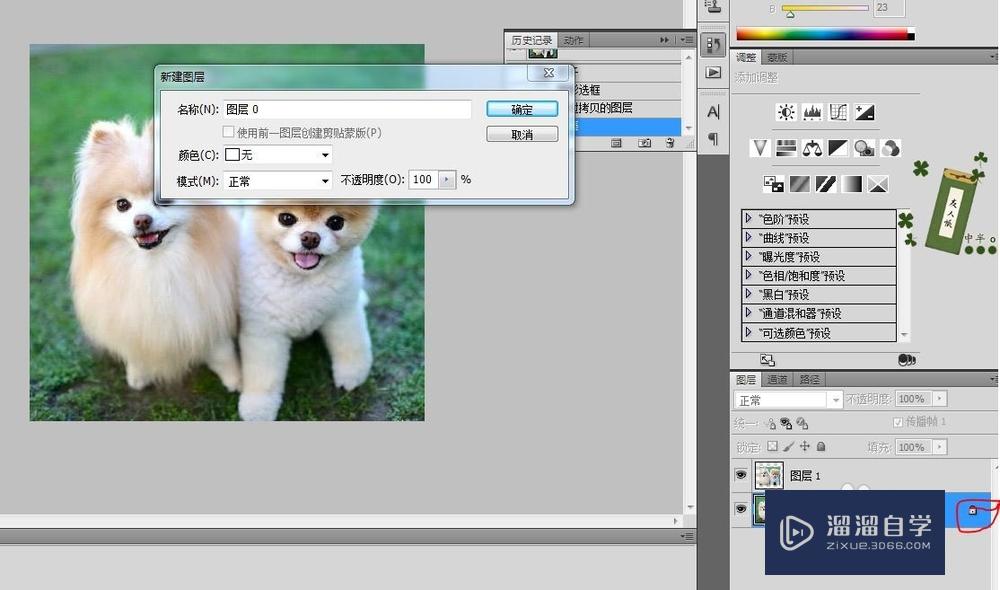Click the trash icon in History panel
Image resolution: width=1000 pixels, height=590 pixels.
(x=669, y=143)
